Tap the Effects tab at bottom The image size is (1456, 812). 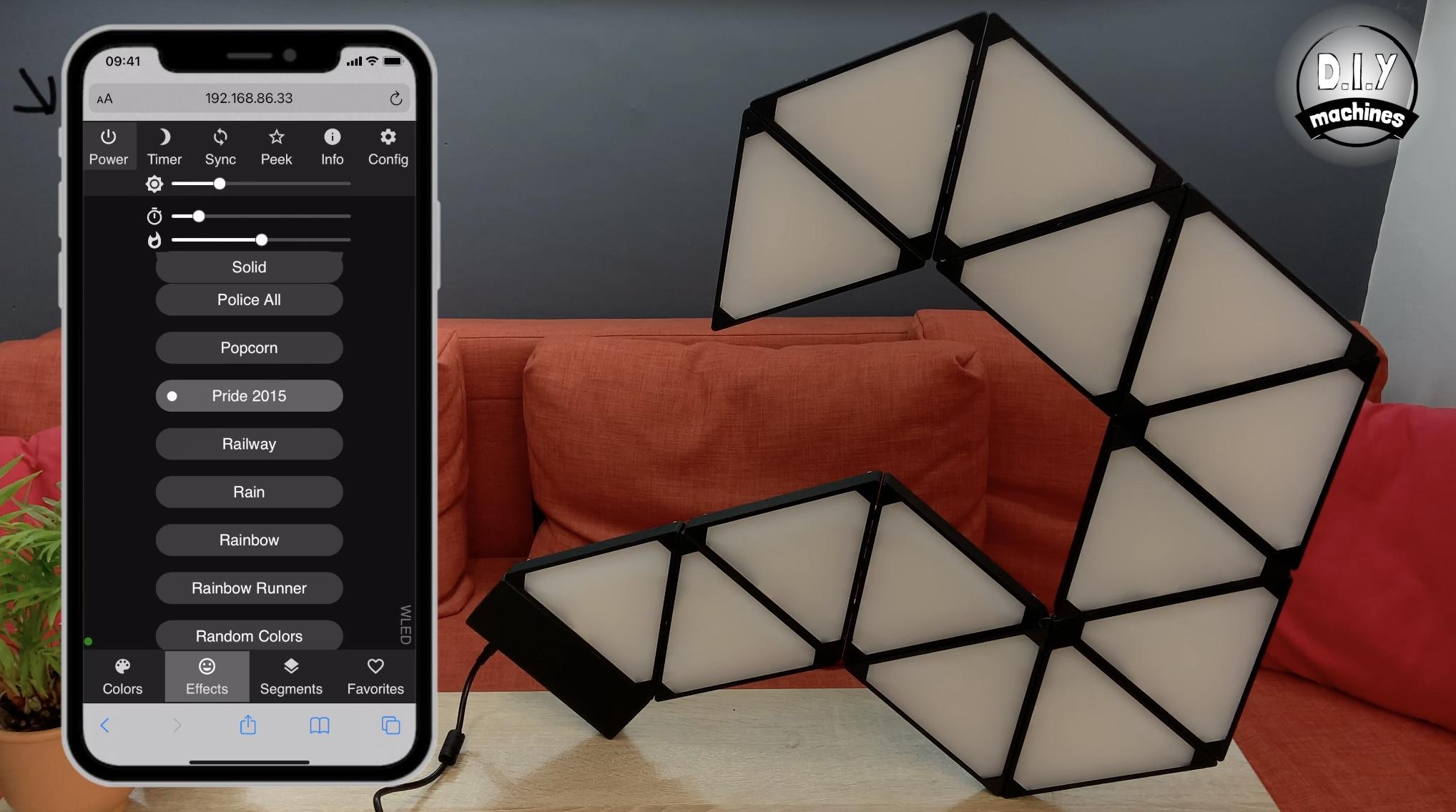click(206, 676)
